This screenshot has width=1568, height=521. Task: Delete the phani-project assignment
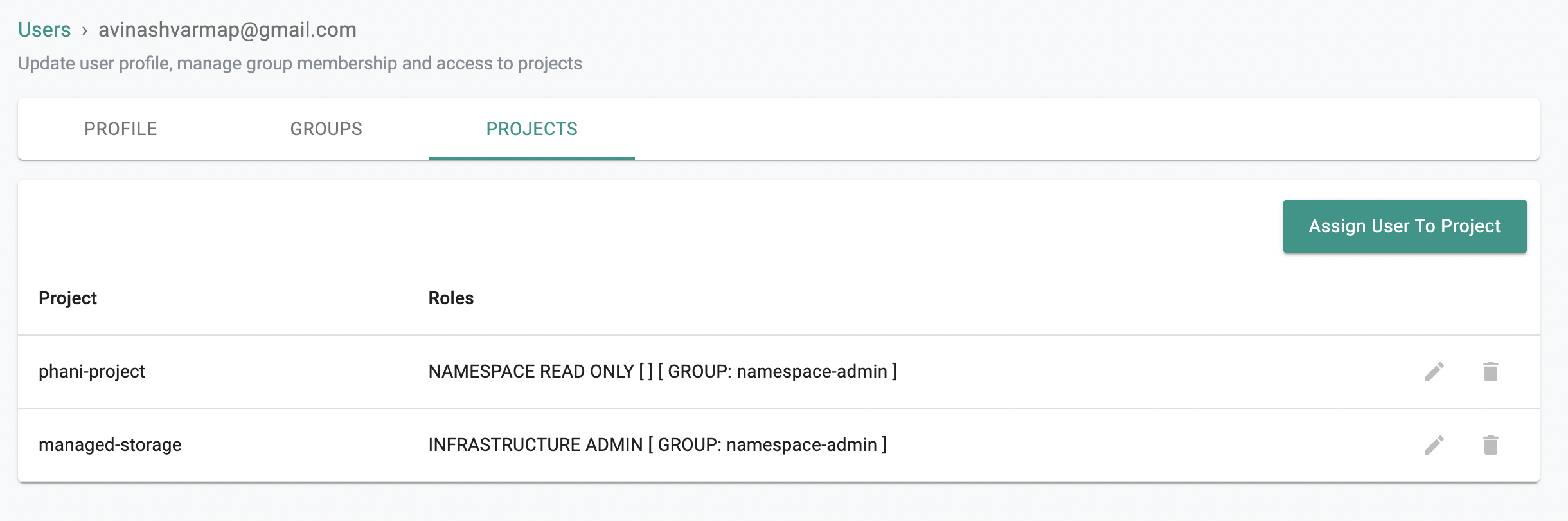point(1491,372)
